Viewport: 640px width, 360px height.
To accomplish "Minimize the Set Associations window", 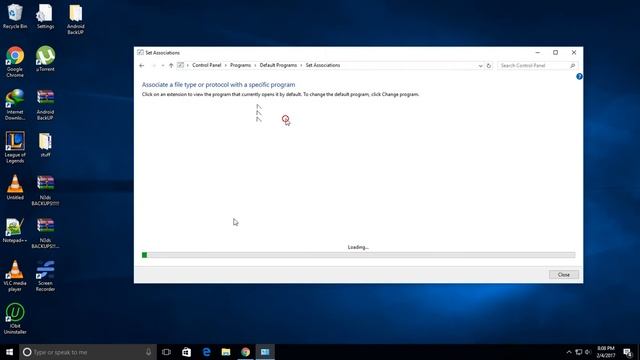I will click(x=538, y=53).
